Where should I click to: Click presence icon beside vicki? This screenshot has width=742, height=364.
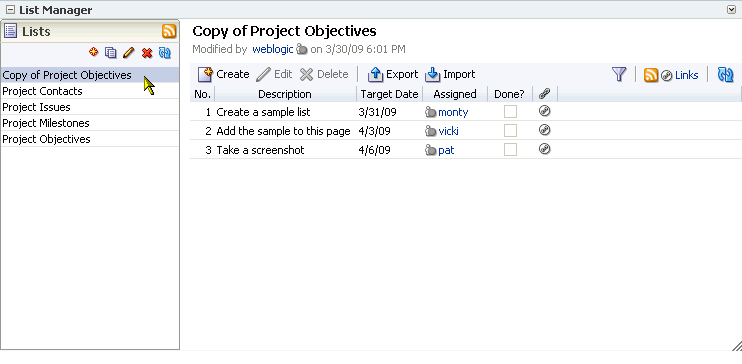click(430, 131)
